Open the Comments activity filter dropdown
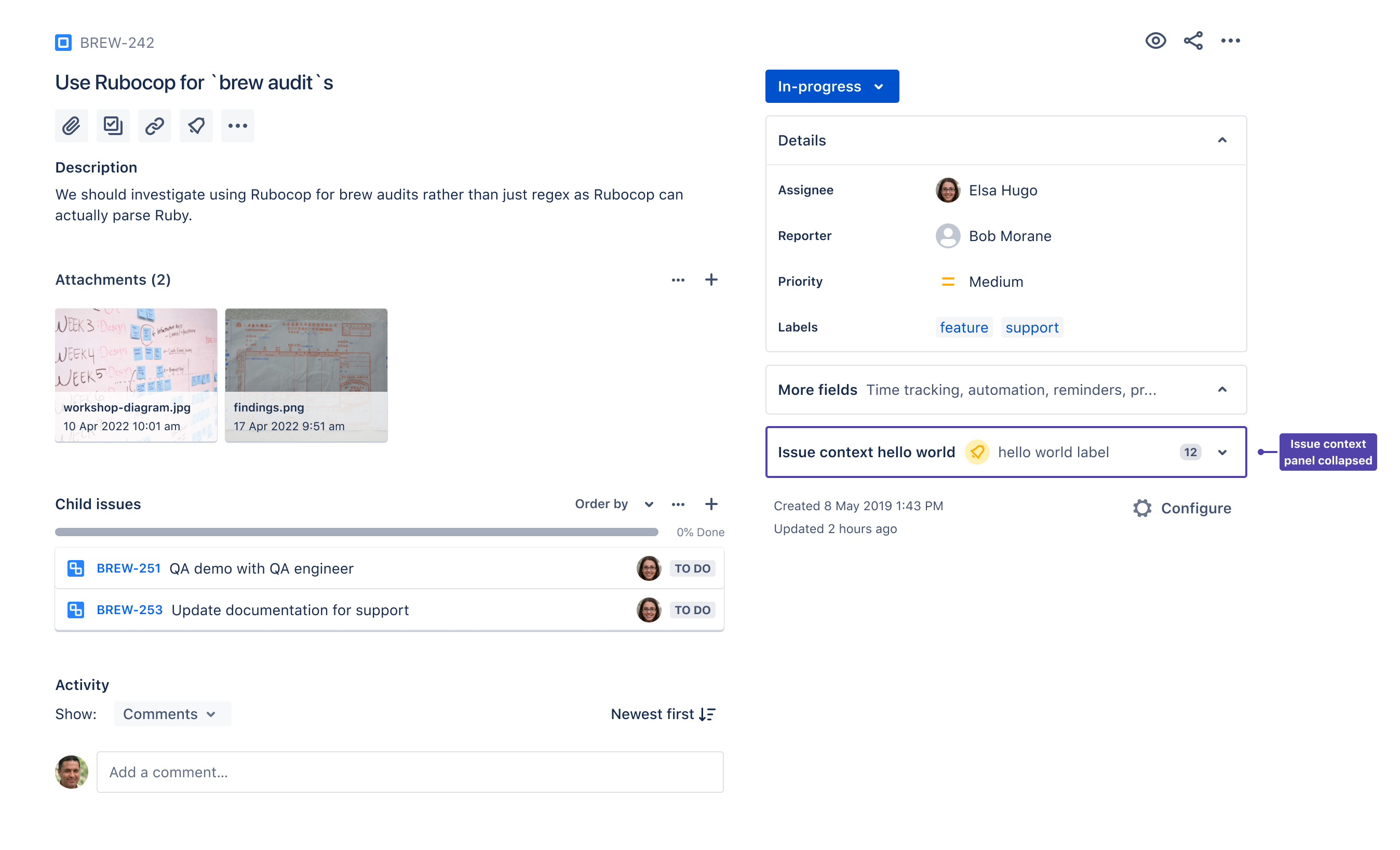This screenshot has width=1400, height=850. click(x=171, y=714)
